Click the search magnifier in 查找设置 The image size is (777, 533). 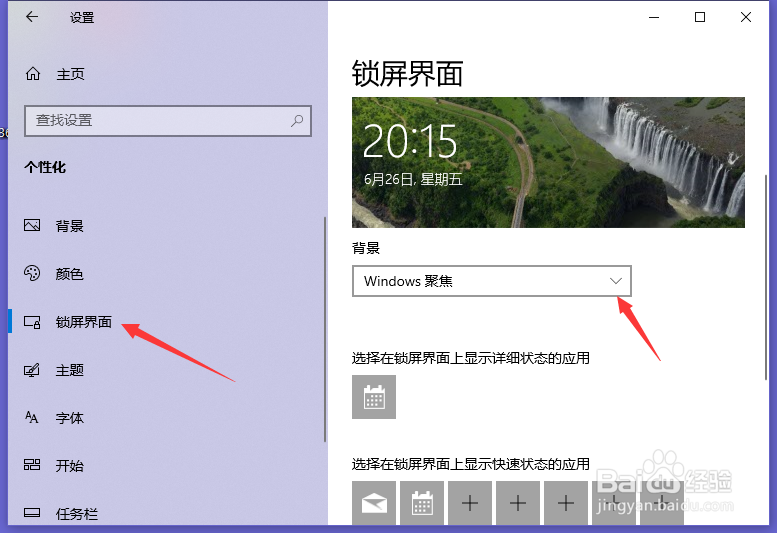coord(297,120)
